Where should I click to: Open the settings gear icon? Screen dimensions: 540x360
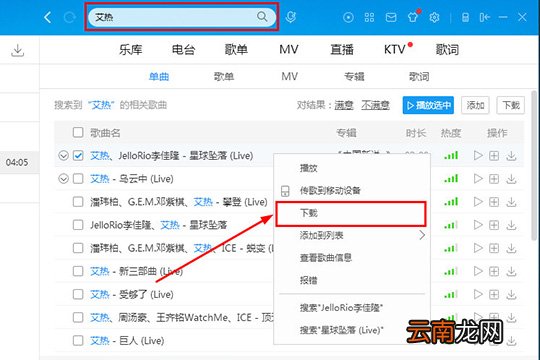pos(434,17)
